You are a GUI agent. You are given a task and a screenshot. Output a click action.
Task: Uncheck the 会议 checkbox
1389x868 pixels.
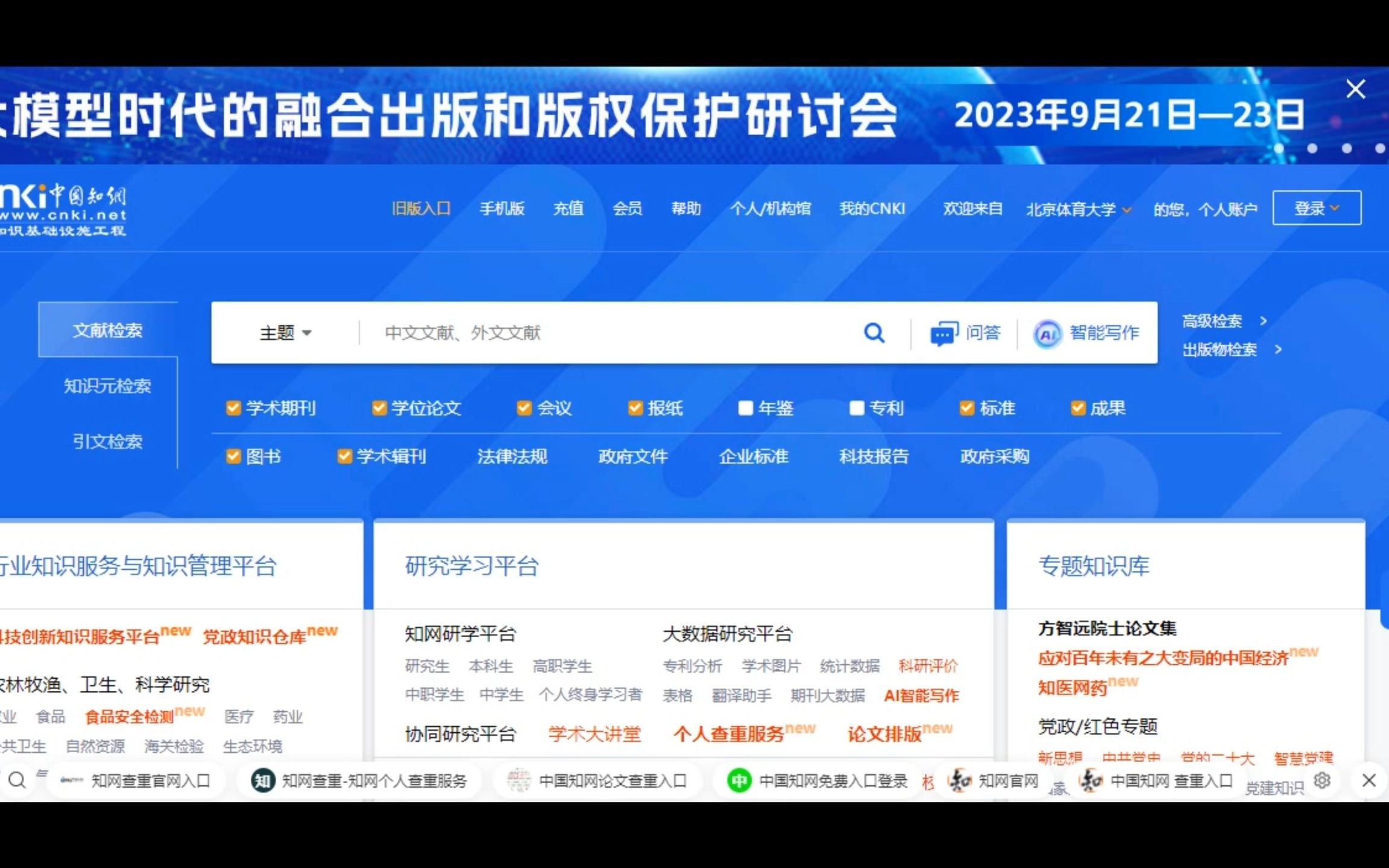tap(524, 408)
